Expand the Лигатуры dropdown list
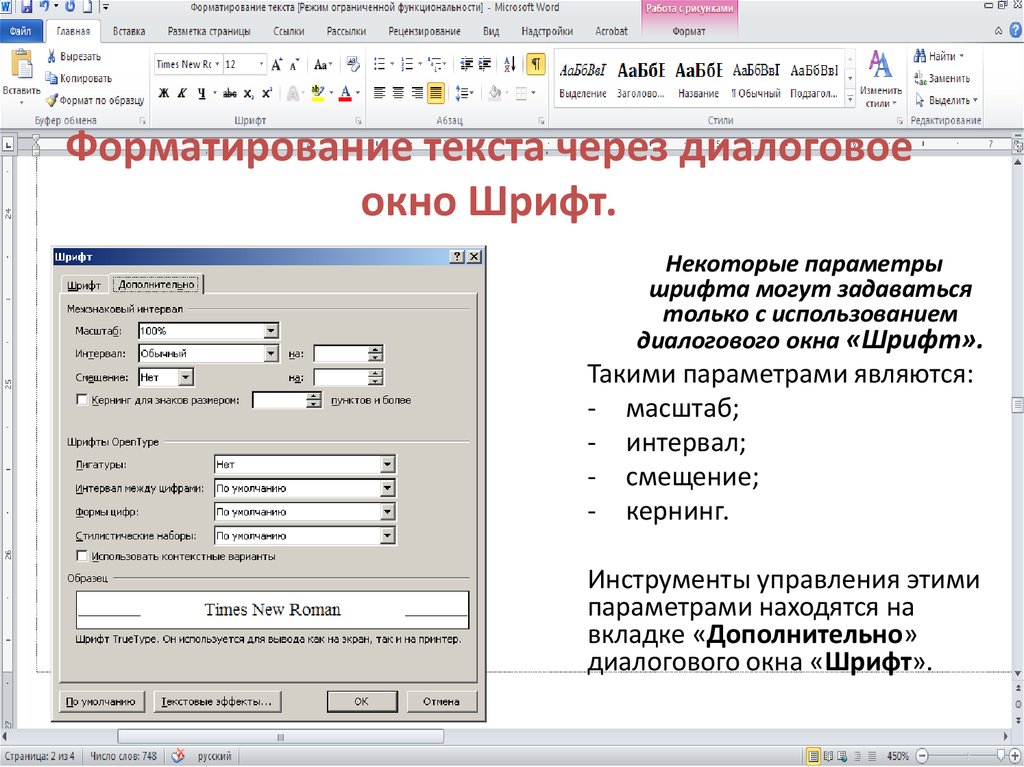Screen dimensions: 1024x767 tap(387, 465)
